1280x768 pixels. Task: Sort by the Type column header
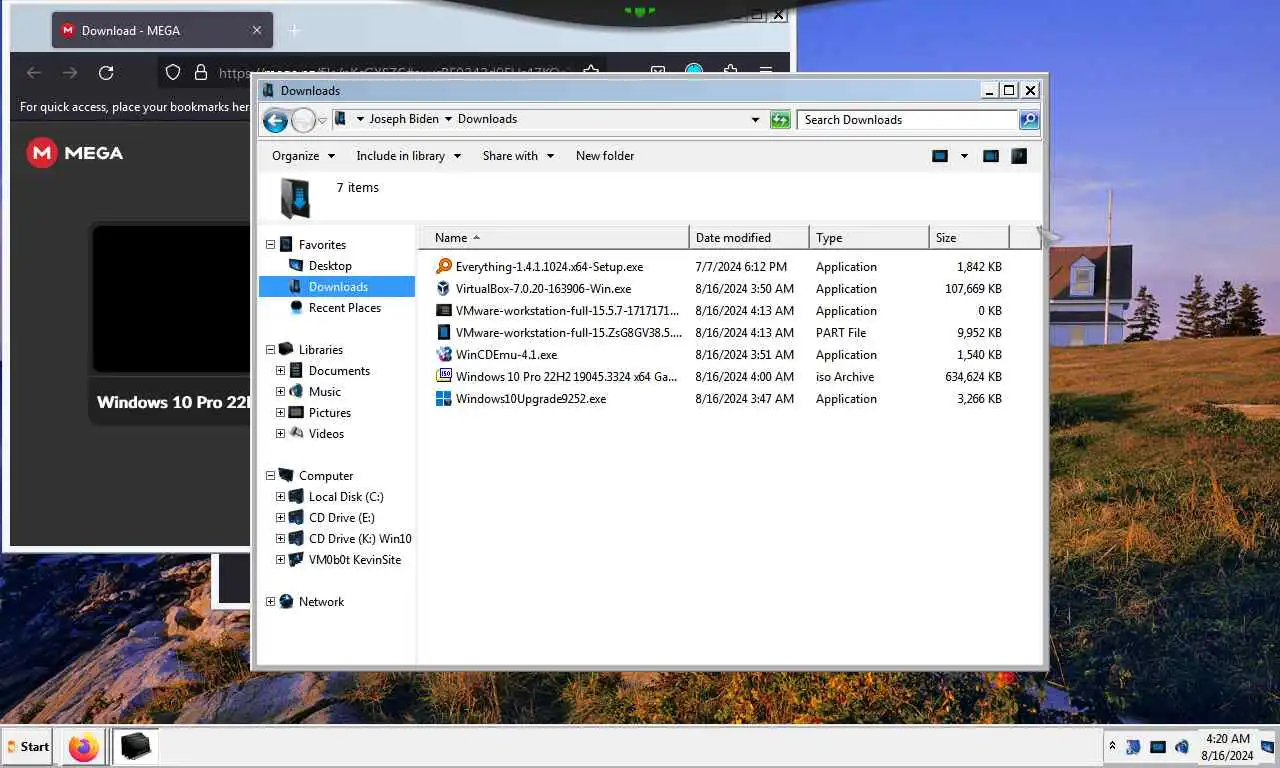point(869,238)
